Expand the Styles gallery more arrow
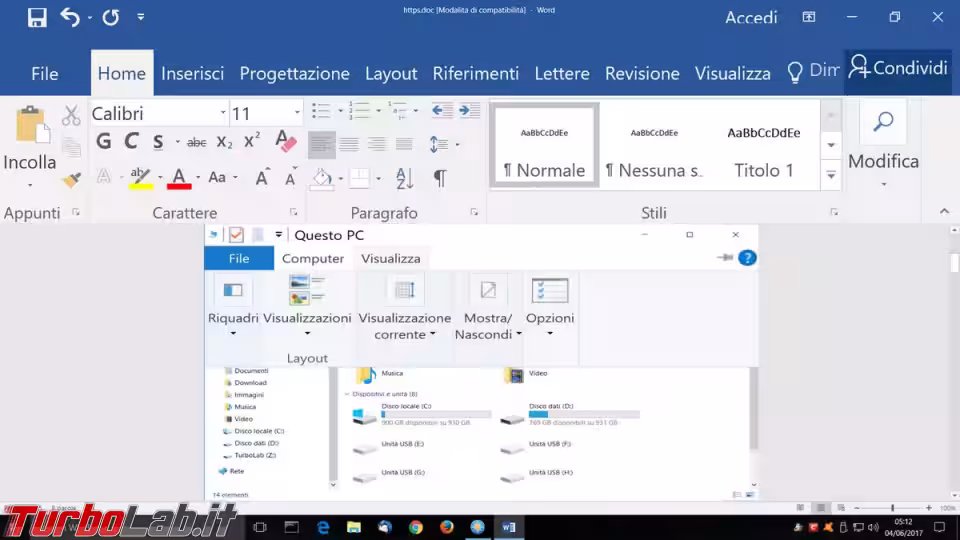Image resolution: width=960 pixels, height=540 pixels. [x=831, y=176]
